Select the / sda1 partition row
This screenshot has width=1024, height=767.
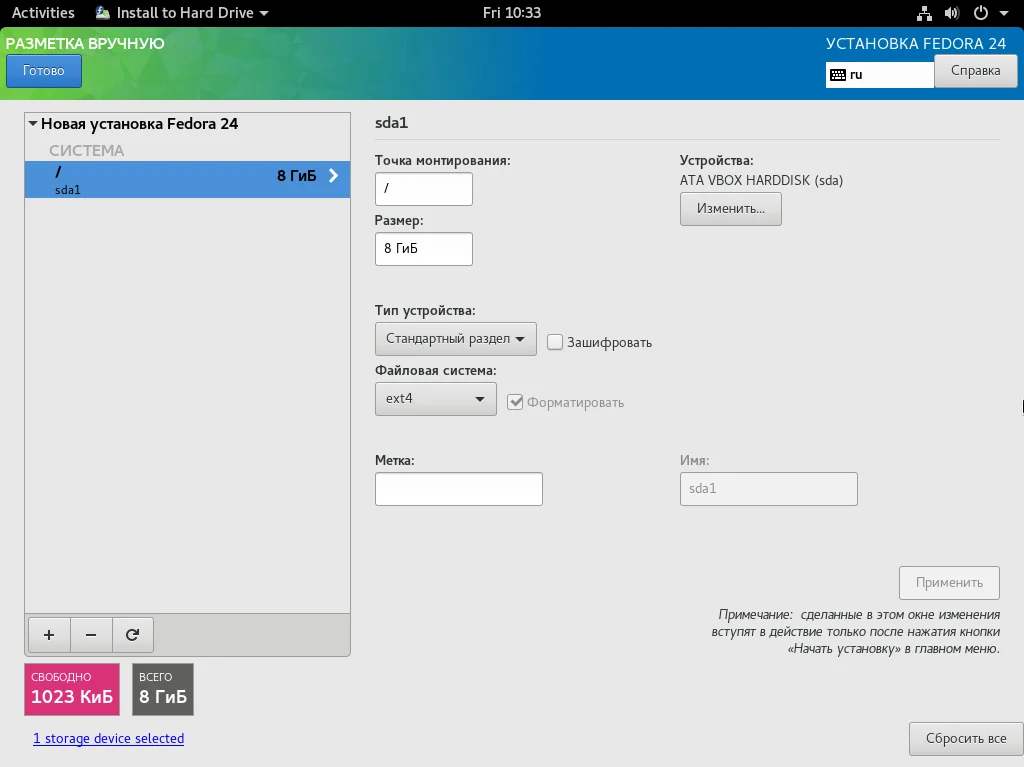(187, 180)
